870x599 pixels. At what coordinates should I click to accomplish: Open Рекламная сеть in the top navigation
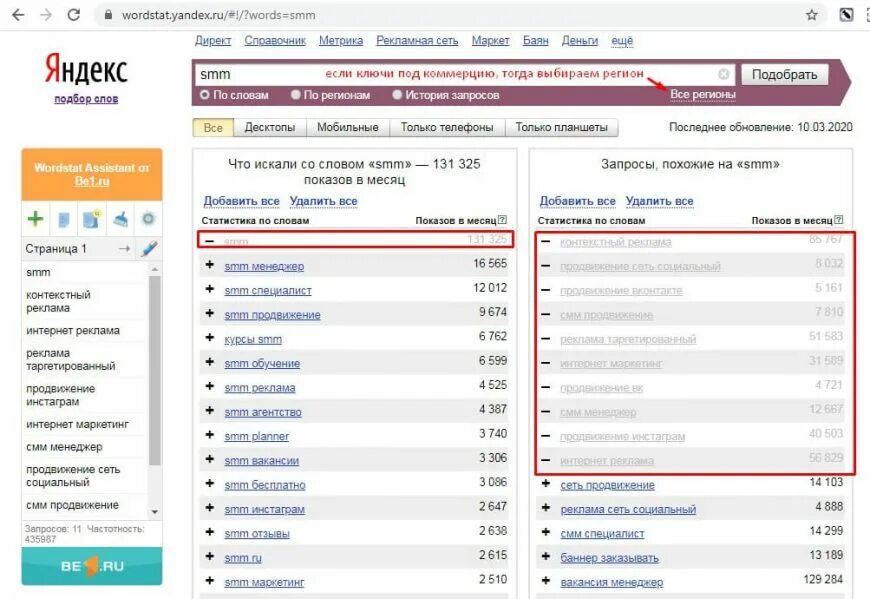[x=417, y=40]
